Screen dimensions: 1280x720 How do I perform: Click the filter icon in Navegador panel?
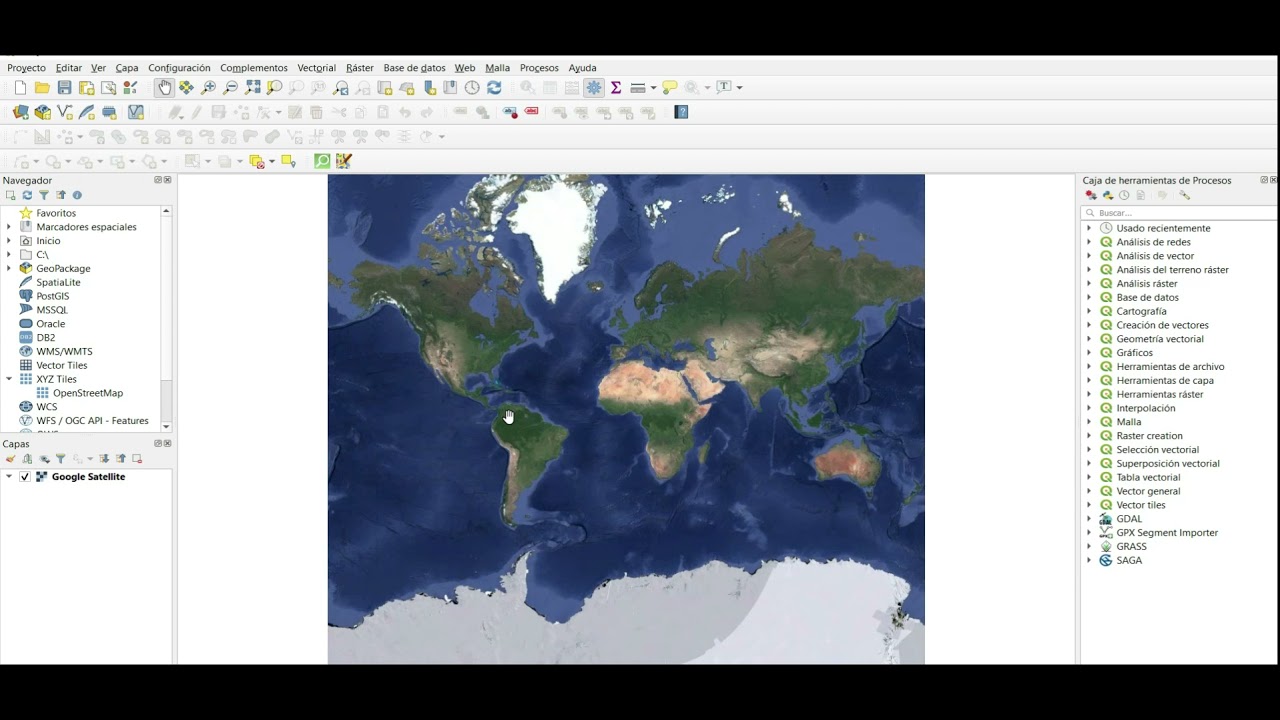[x=44, y=195]
